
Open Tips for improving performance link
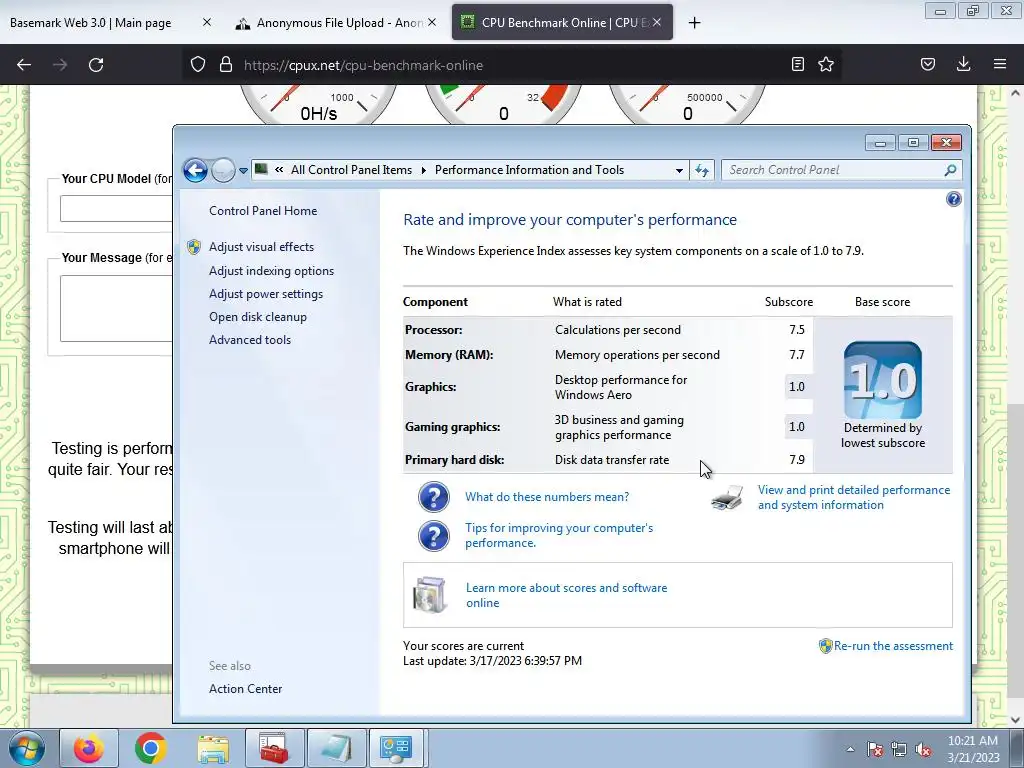tap(559, 536)
